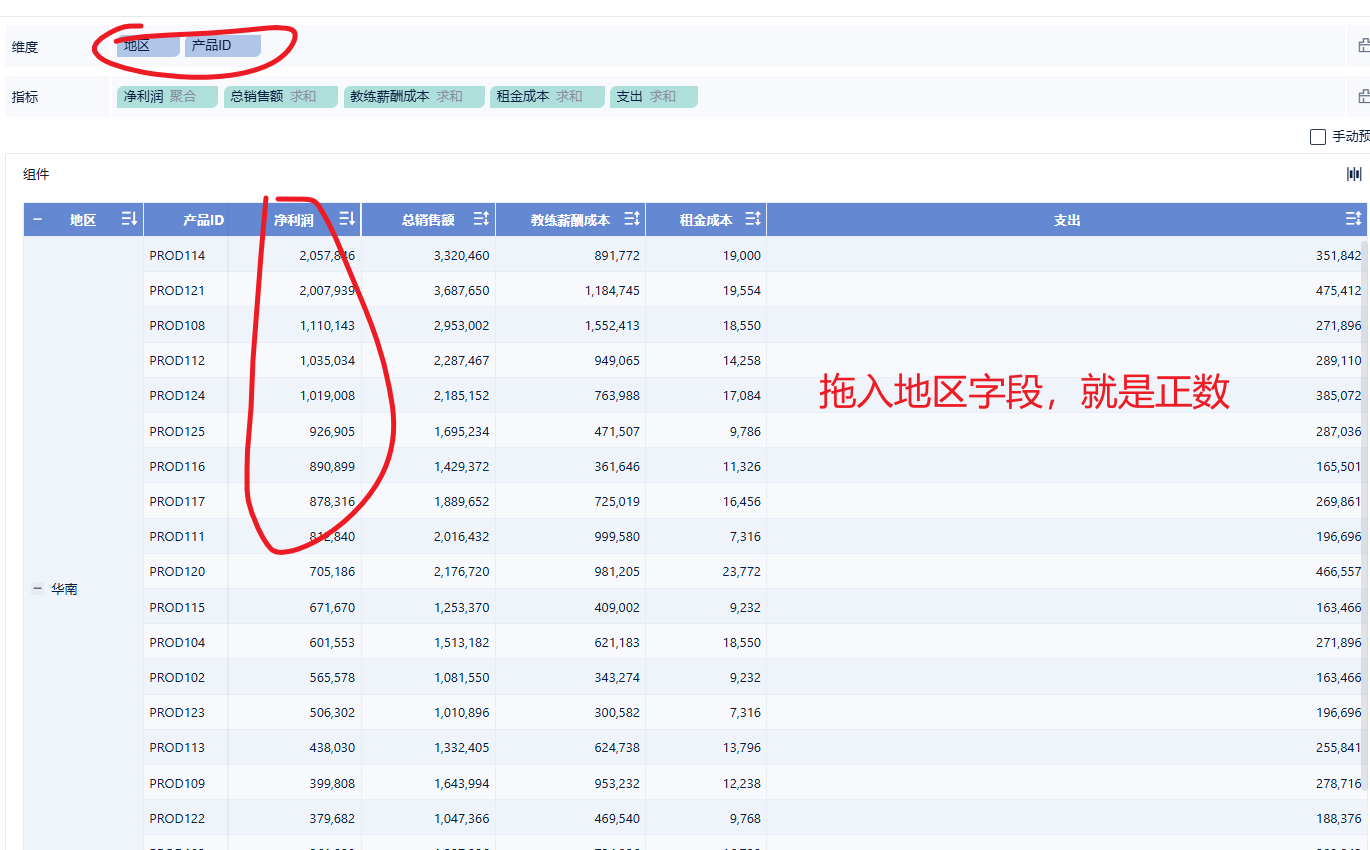
Task: Toggle the 手动预览 checkbox
Action: (x=1318, y=136)
